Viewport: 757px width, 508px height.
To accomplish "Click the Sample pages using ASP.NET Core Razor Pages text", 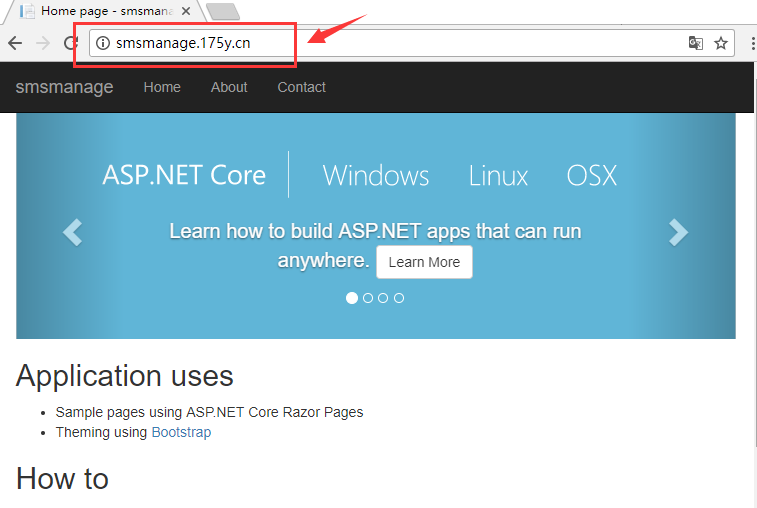I will click(209, 412).
